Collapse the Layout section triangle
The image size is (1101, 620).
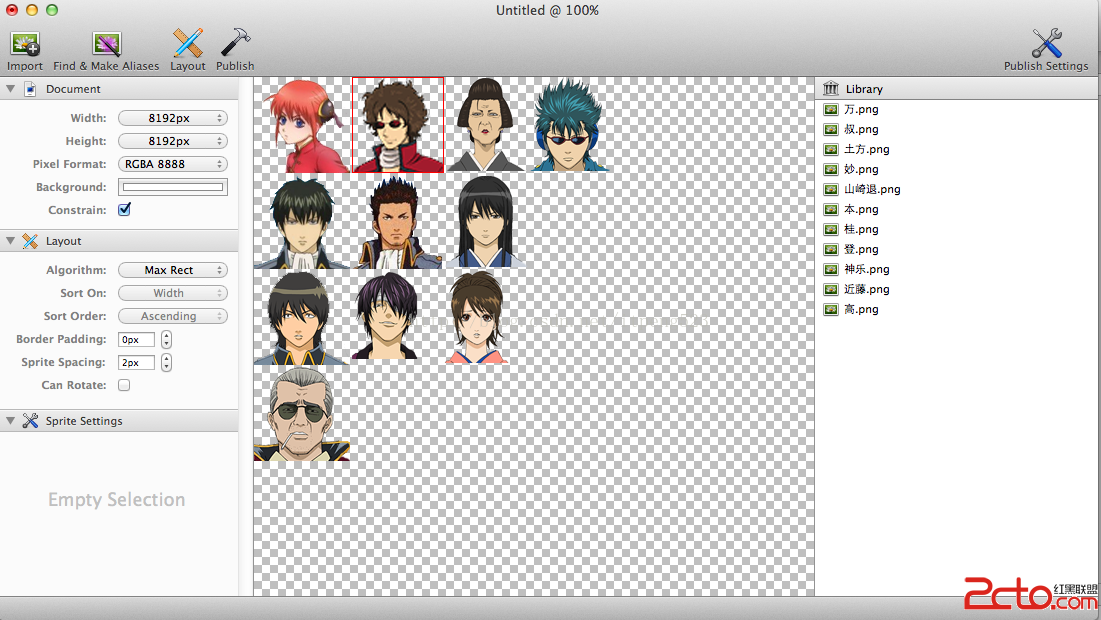pos(10,241)
